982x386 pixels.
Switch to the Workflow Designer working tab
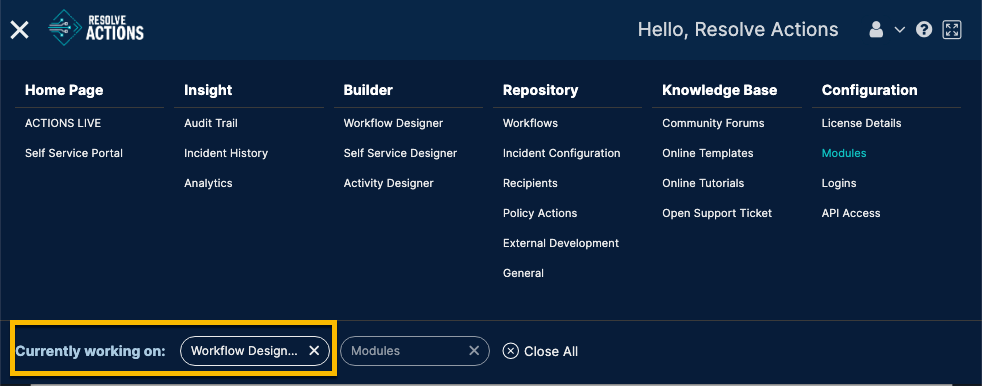(244, 351)
